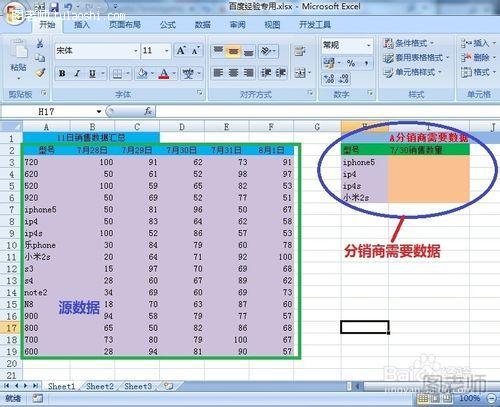This screenshot has width=500, height=407.
Task: Decrease font size with small A
Action: (x=195, y=51)
